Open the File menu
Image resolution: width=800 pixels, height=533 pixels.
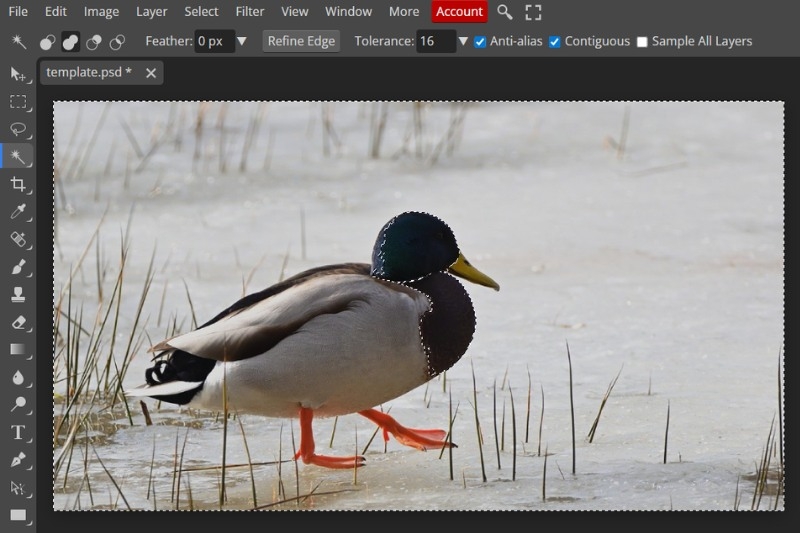18,11
